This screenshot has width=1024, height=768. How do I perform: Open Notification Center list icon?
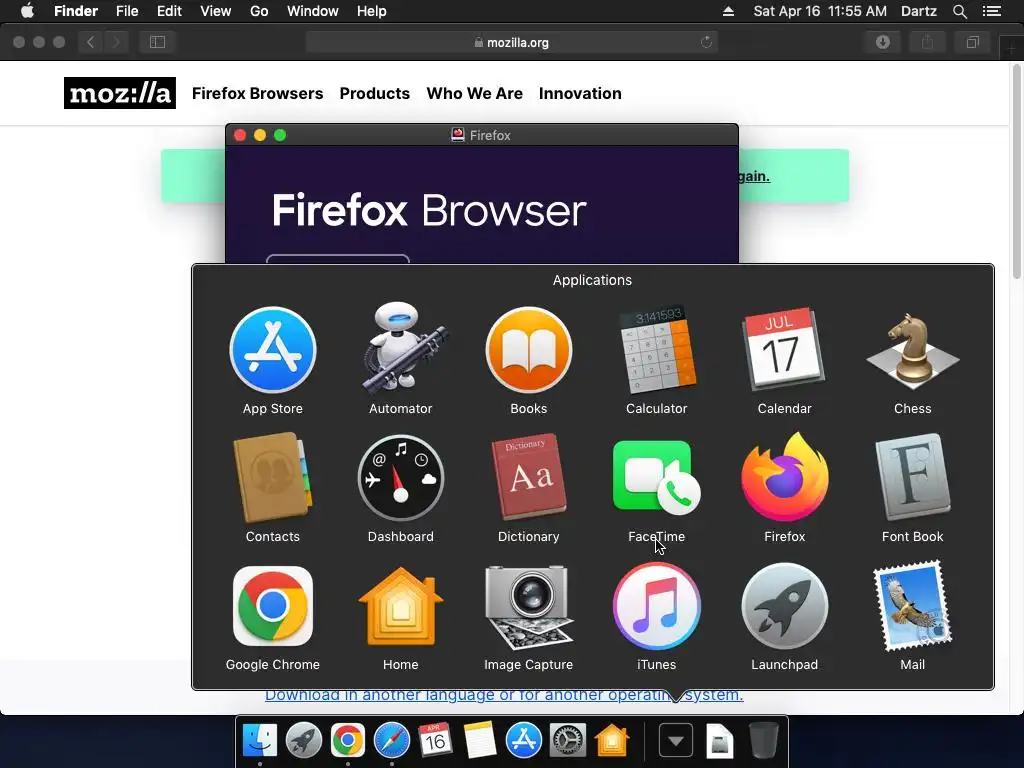coord(991,11)
